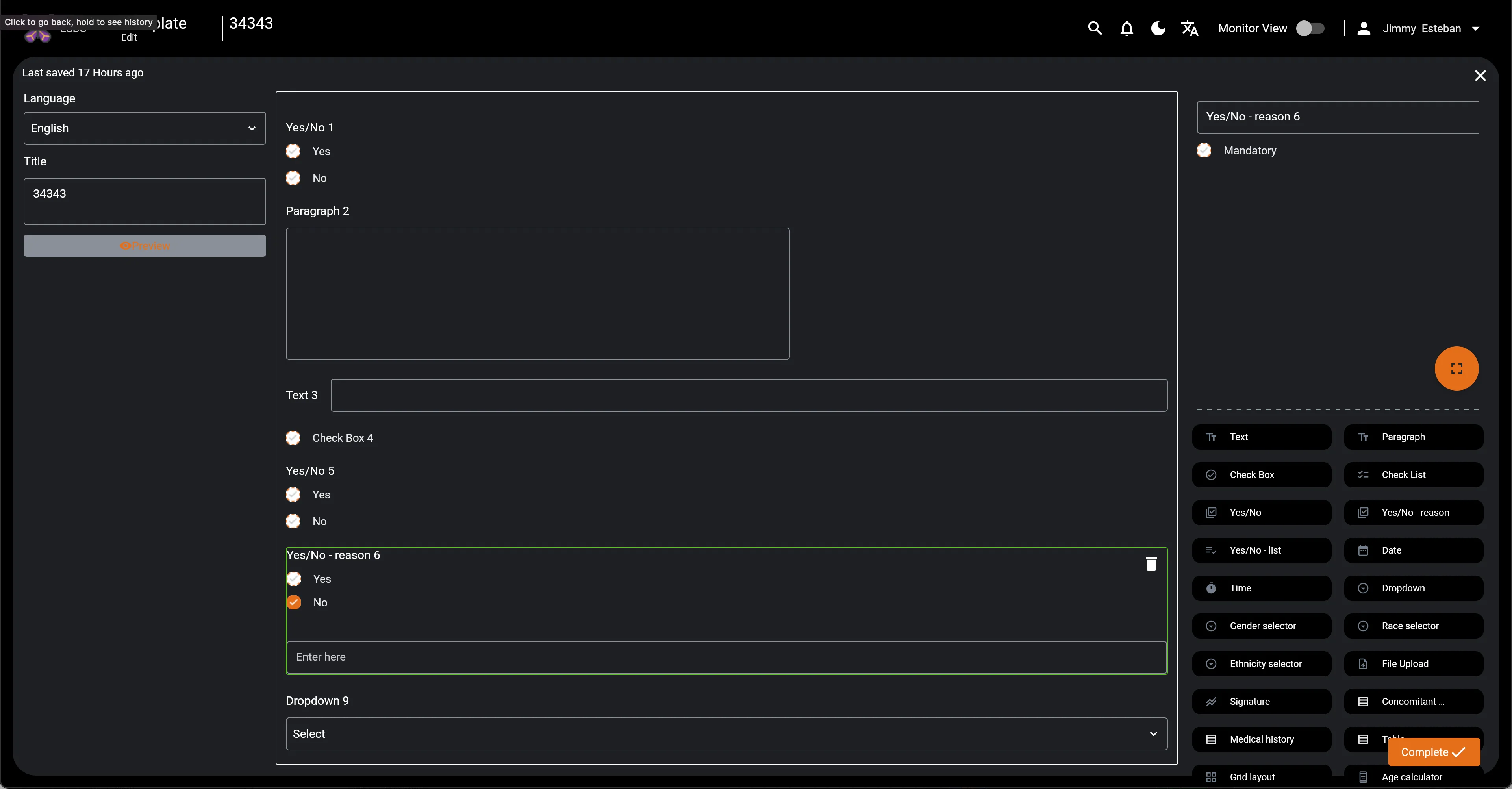
Task: Toggle the Mandatory checkbox
Action: pos(1204,151)
